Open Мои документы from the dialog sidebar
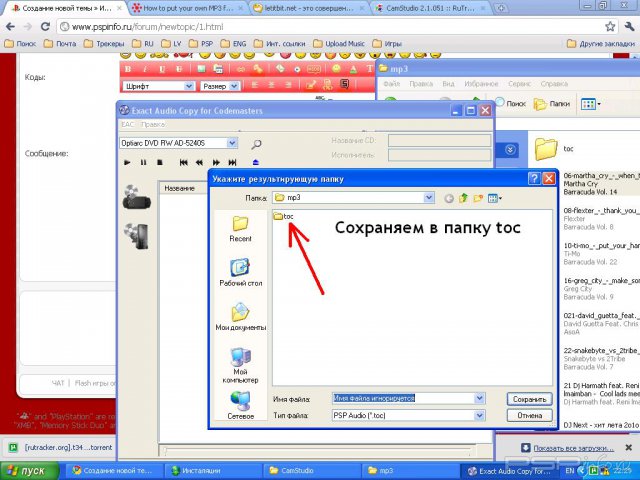This screenshot has width=640, height=480. 240,316
